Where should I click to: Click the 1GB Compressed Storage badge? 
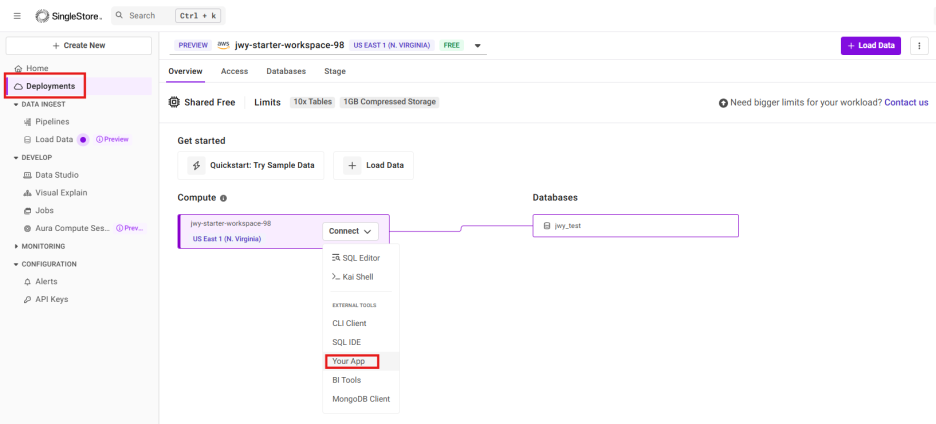pyautogui.click(x=389, y=102)
